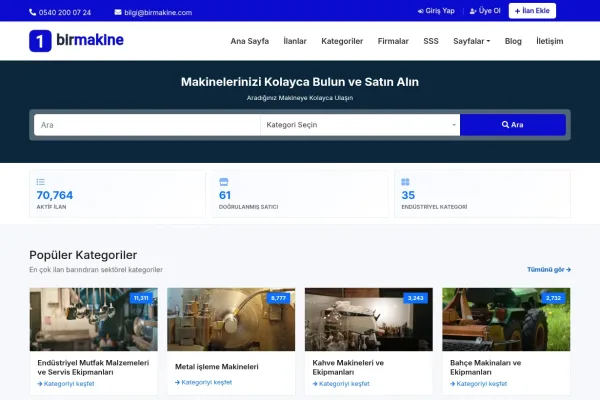Open Blog menu item
This screenshot has height=400, width=600.
pyautogui.click(x=513, y=41)
